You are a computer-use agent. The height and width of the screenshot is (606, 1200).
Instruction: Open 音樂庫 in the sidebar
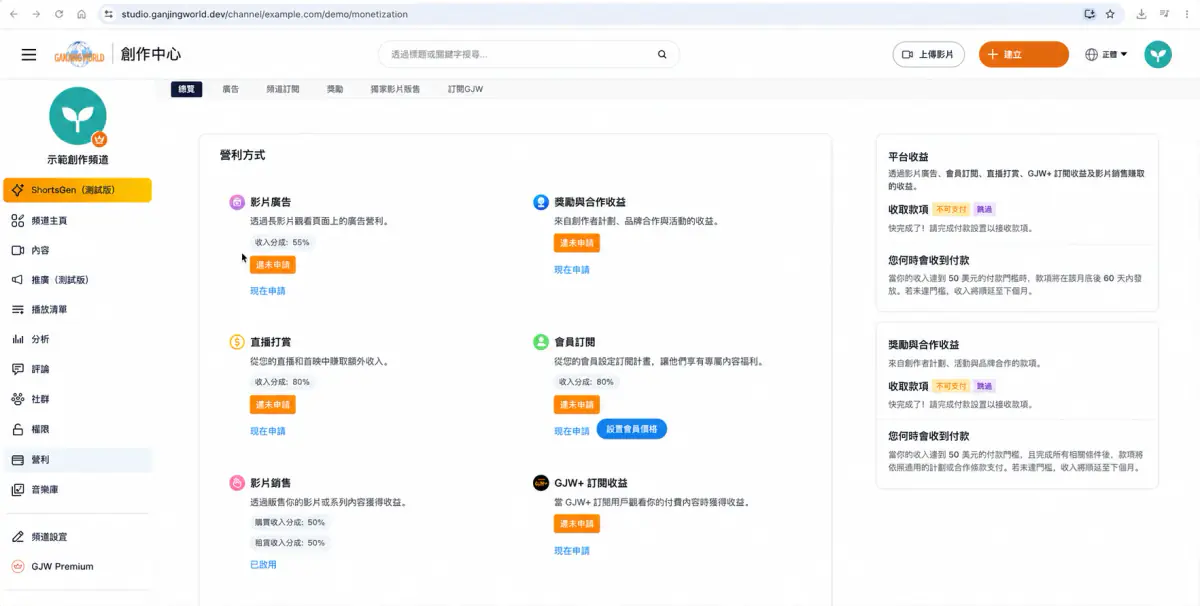77,490
